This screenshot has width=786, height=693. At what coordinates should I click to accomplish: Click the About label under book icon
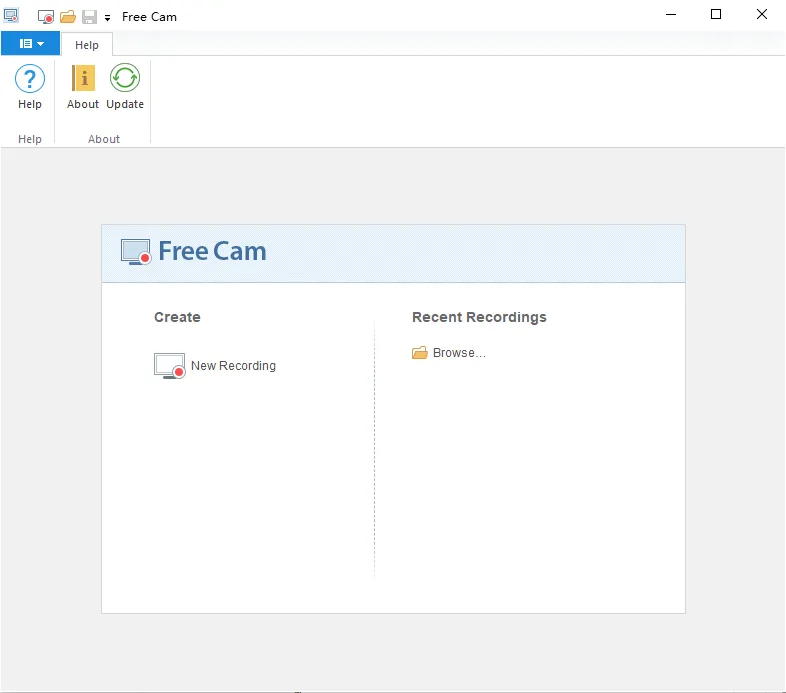(x=83, y=104)
